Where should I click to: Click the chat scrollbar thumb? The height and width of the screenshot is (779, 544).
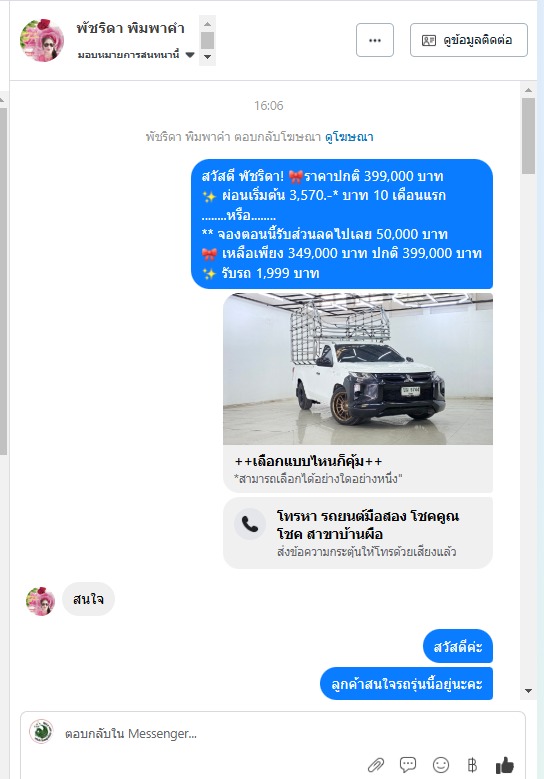528,136
